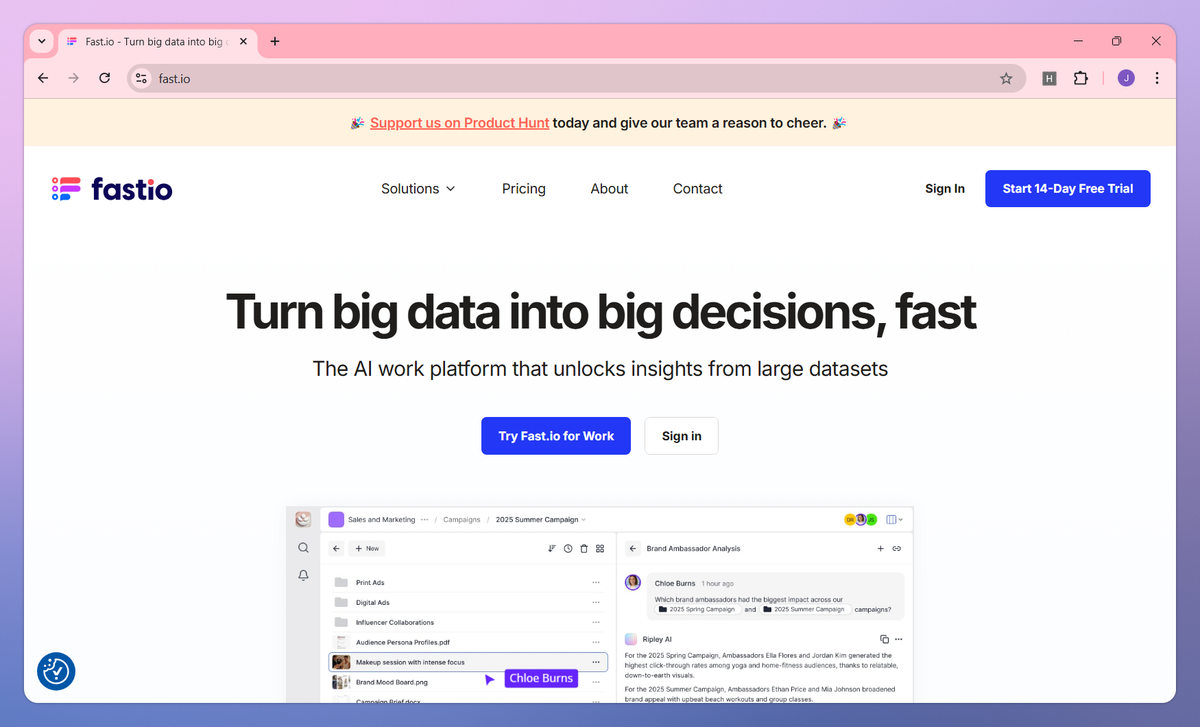Image resolution: width=1200 pixels, height=727 pixels.
Task: Open the Pricing page from the navigation
Action: click(523, 188)
